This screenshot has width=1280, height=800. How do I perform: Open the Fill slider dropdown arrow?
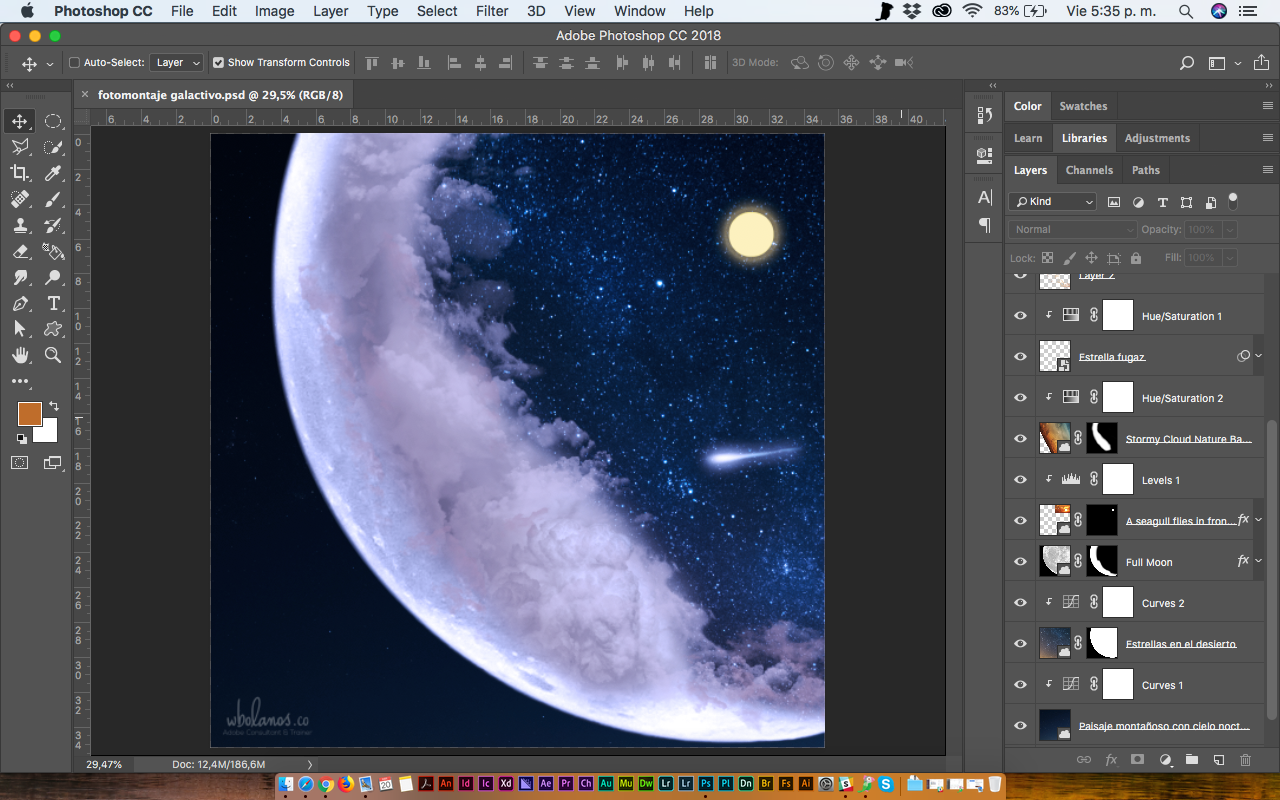[1229, 258]
